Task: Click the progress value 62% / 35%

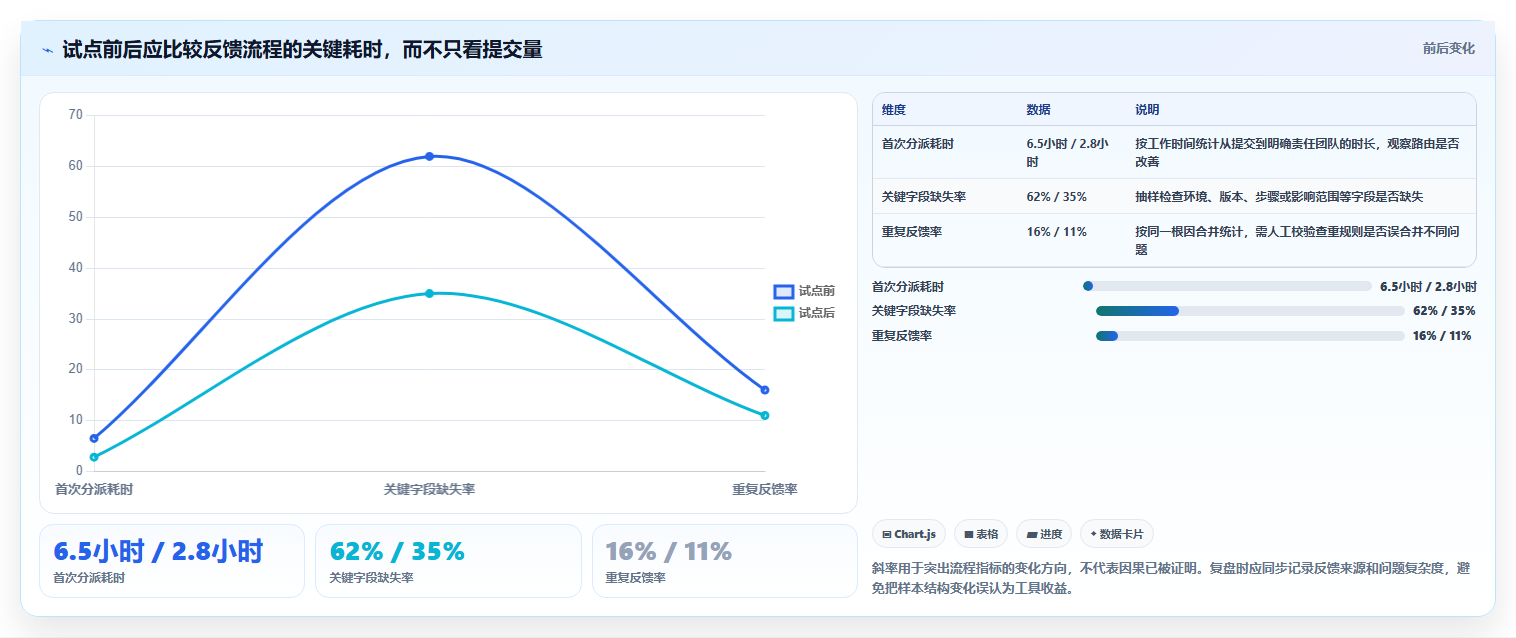Action: coord(1444,311)
